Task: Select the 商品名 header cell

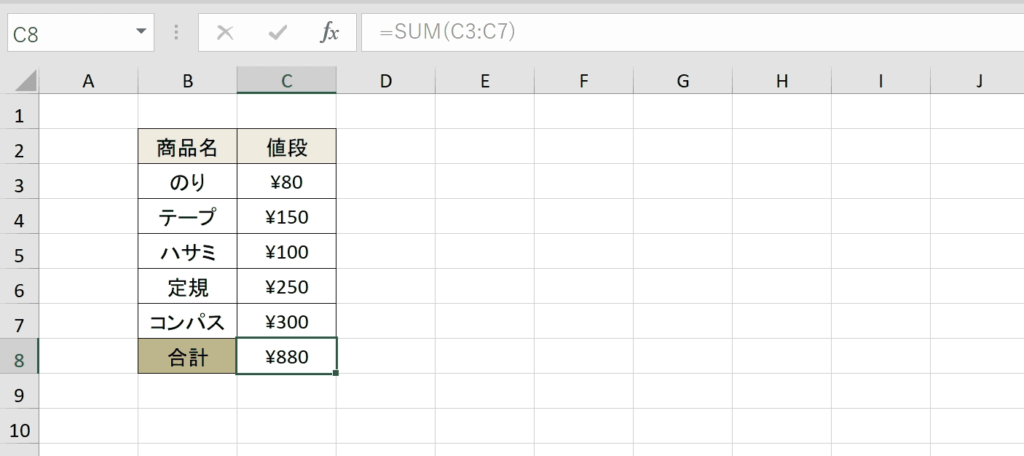Action: pos(187,146)
